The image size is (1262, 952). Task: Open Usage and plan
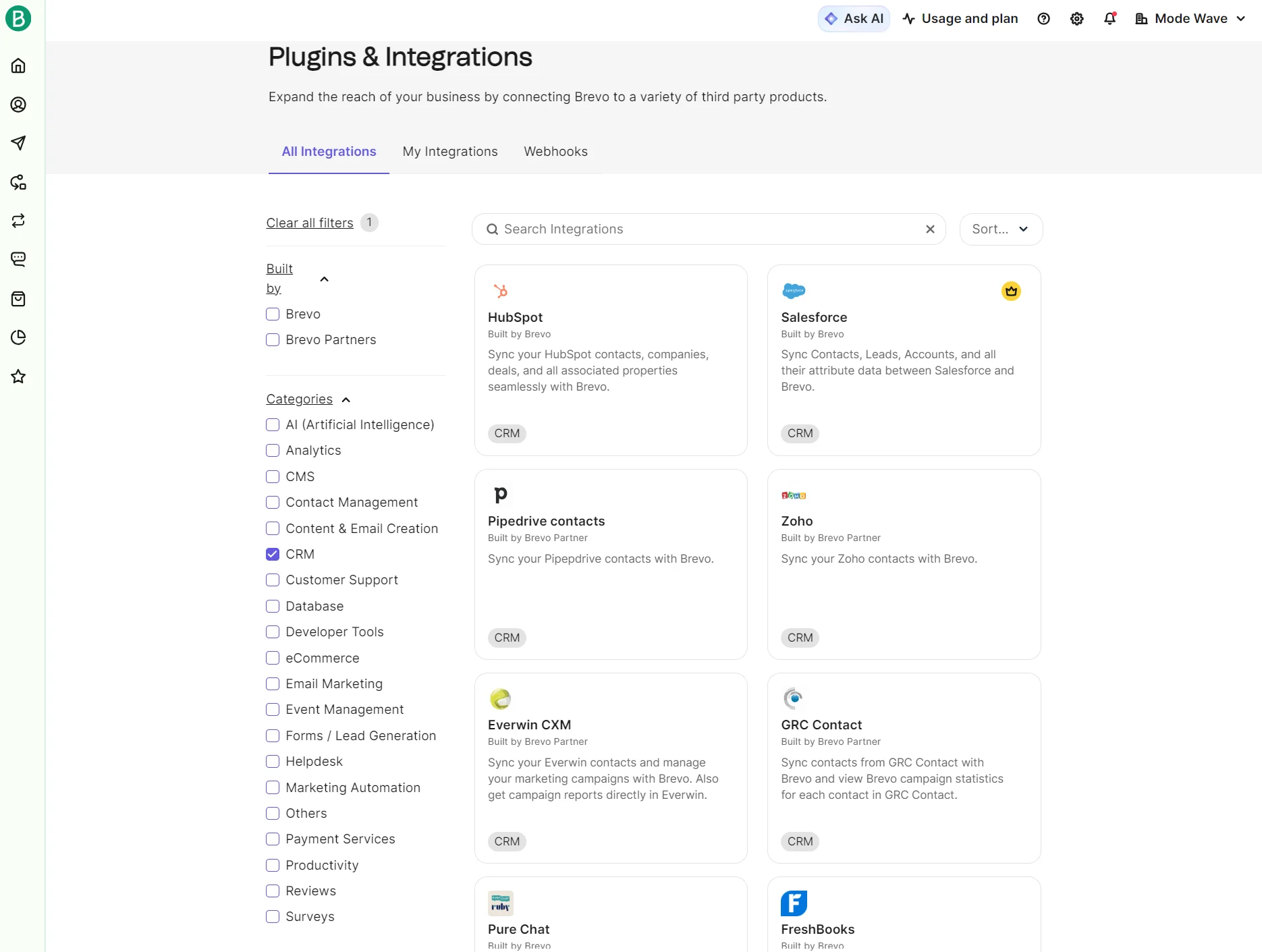pyautogui.click(x=960, y=19)
